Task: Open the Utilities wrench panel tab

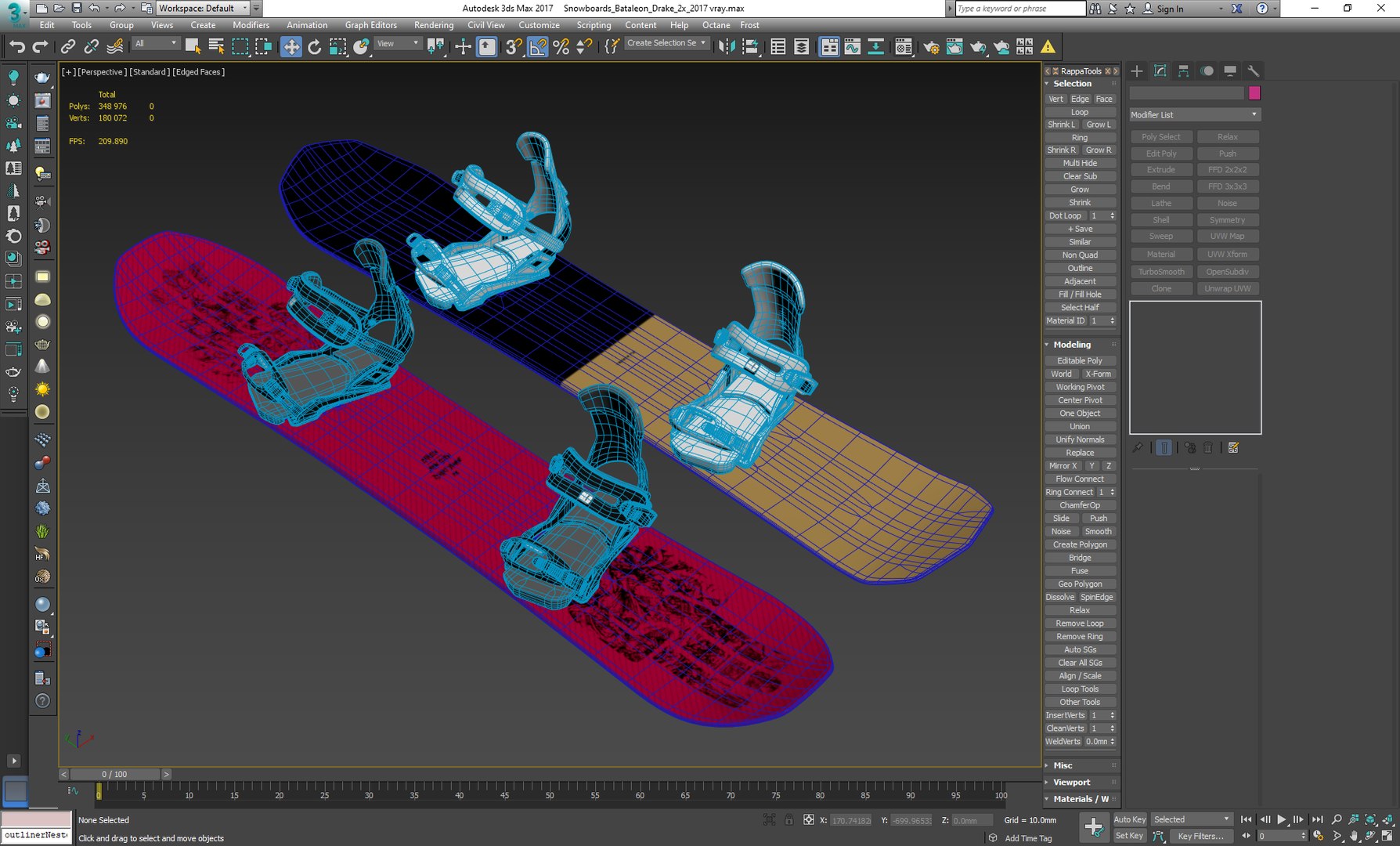Action: (1253, 70)
